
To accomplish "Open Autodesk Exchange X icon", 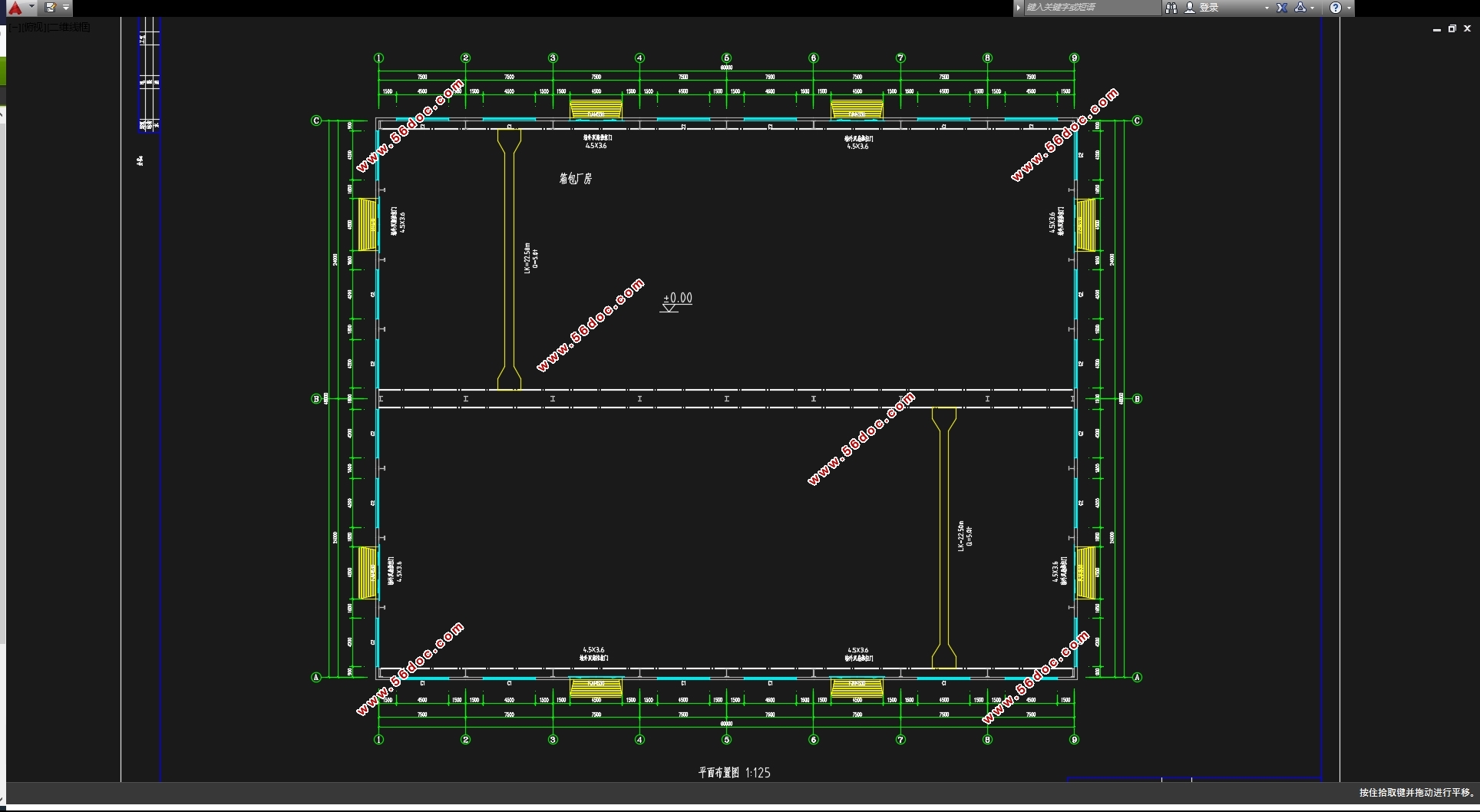I will point(1282,8).
